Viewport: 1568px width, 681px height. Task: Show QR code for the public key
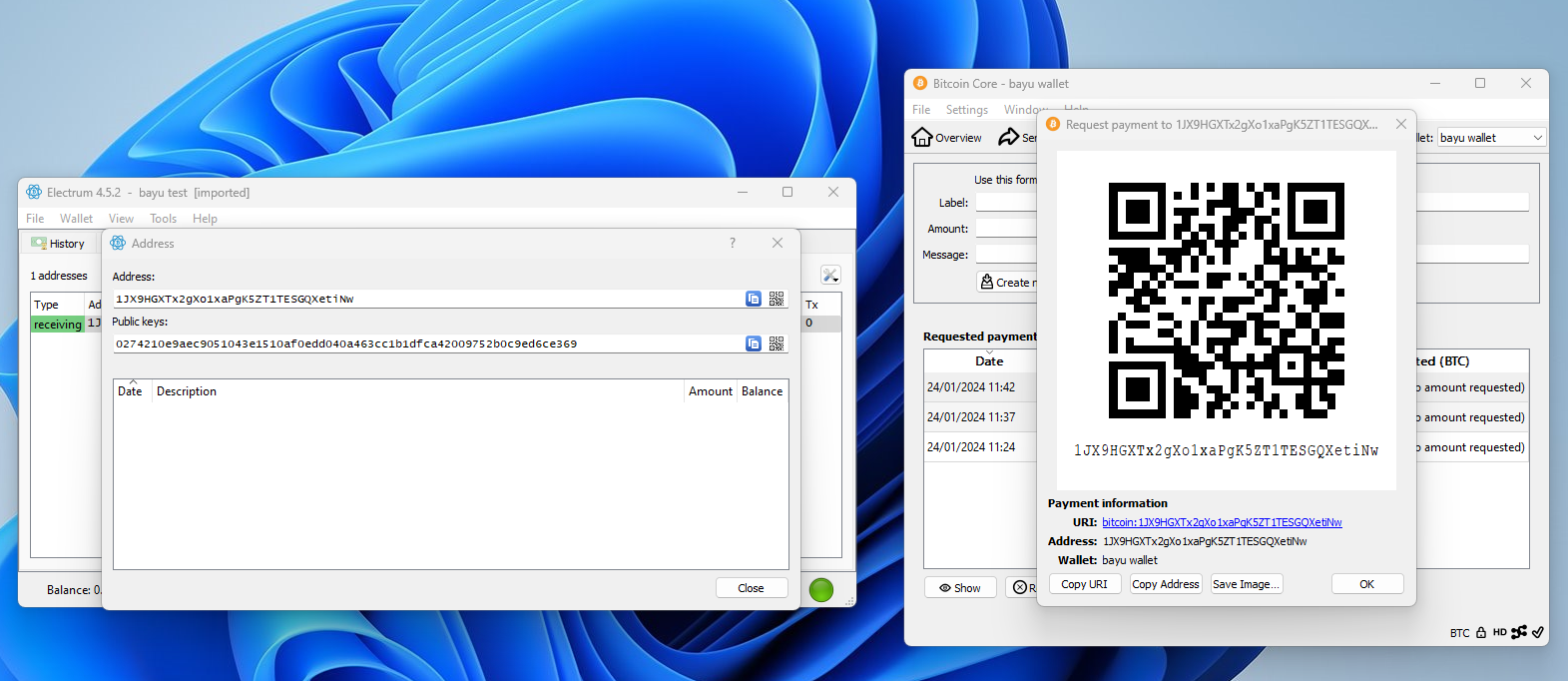click(x=777, y=343)
